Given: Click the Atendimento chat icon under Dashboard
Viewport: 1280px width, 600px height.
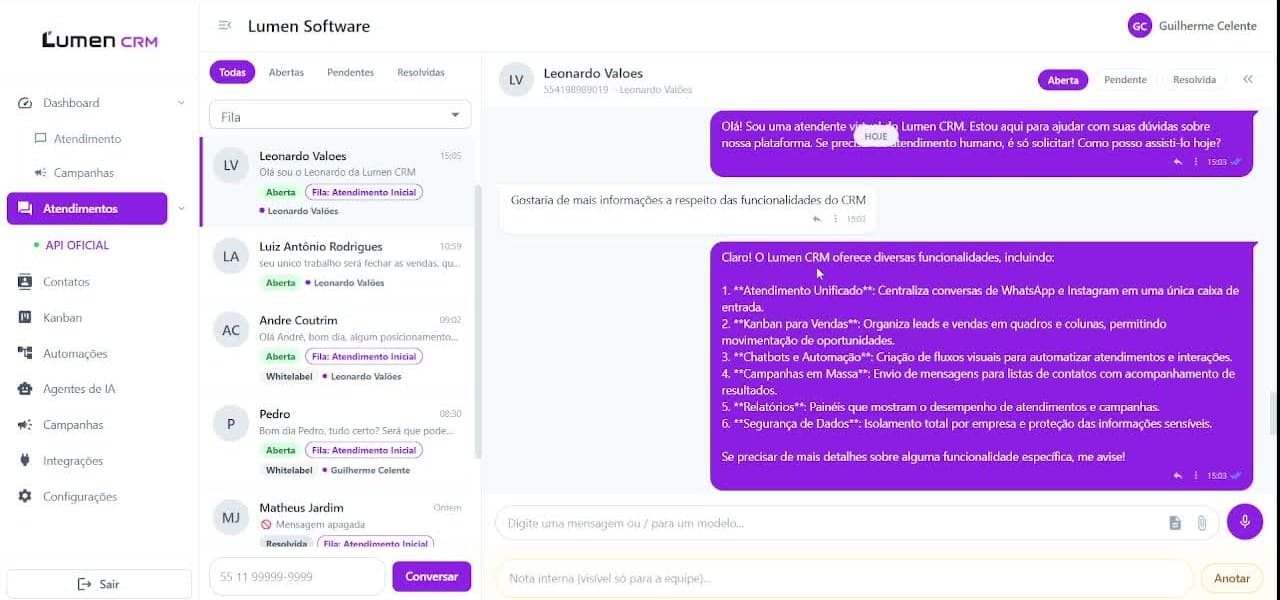Looking at the screenshot, I should click(x=40, y=139).
